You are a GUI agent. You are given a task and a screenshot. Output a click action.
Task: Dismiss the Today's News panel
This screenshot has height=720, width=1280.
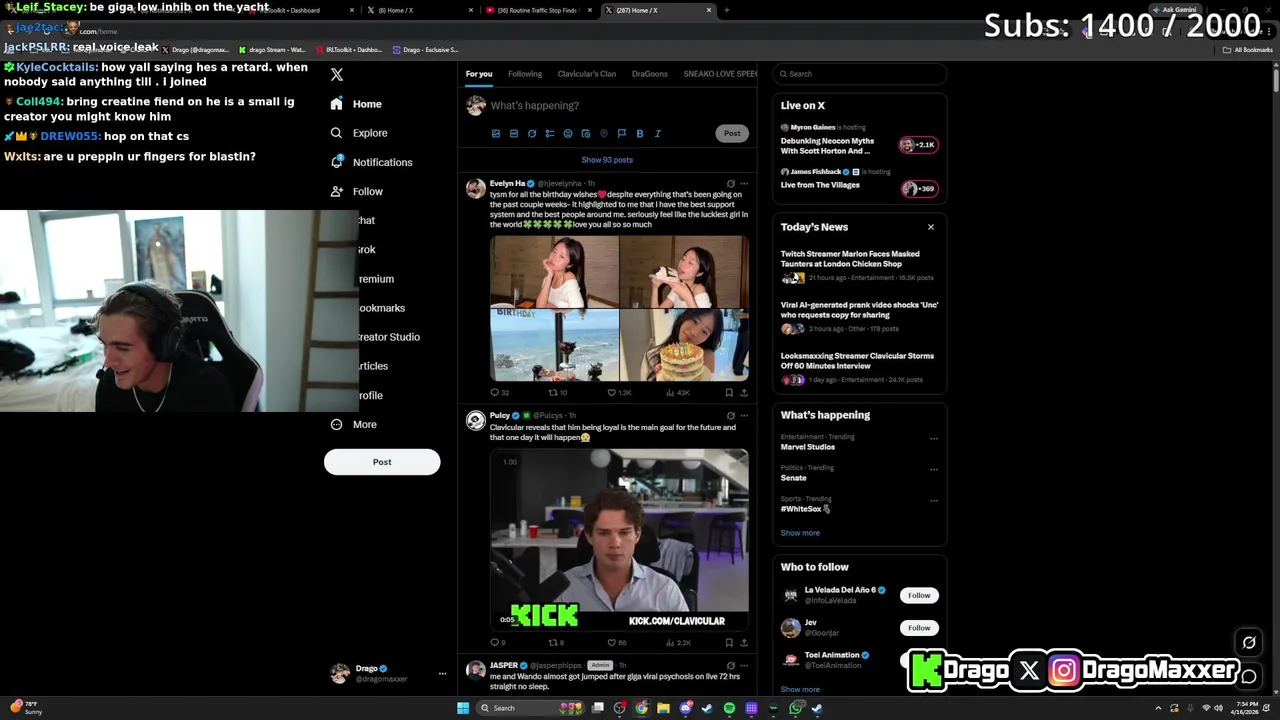coord(931,227)
